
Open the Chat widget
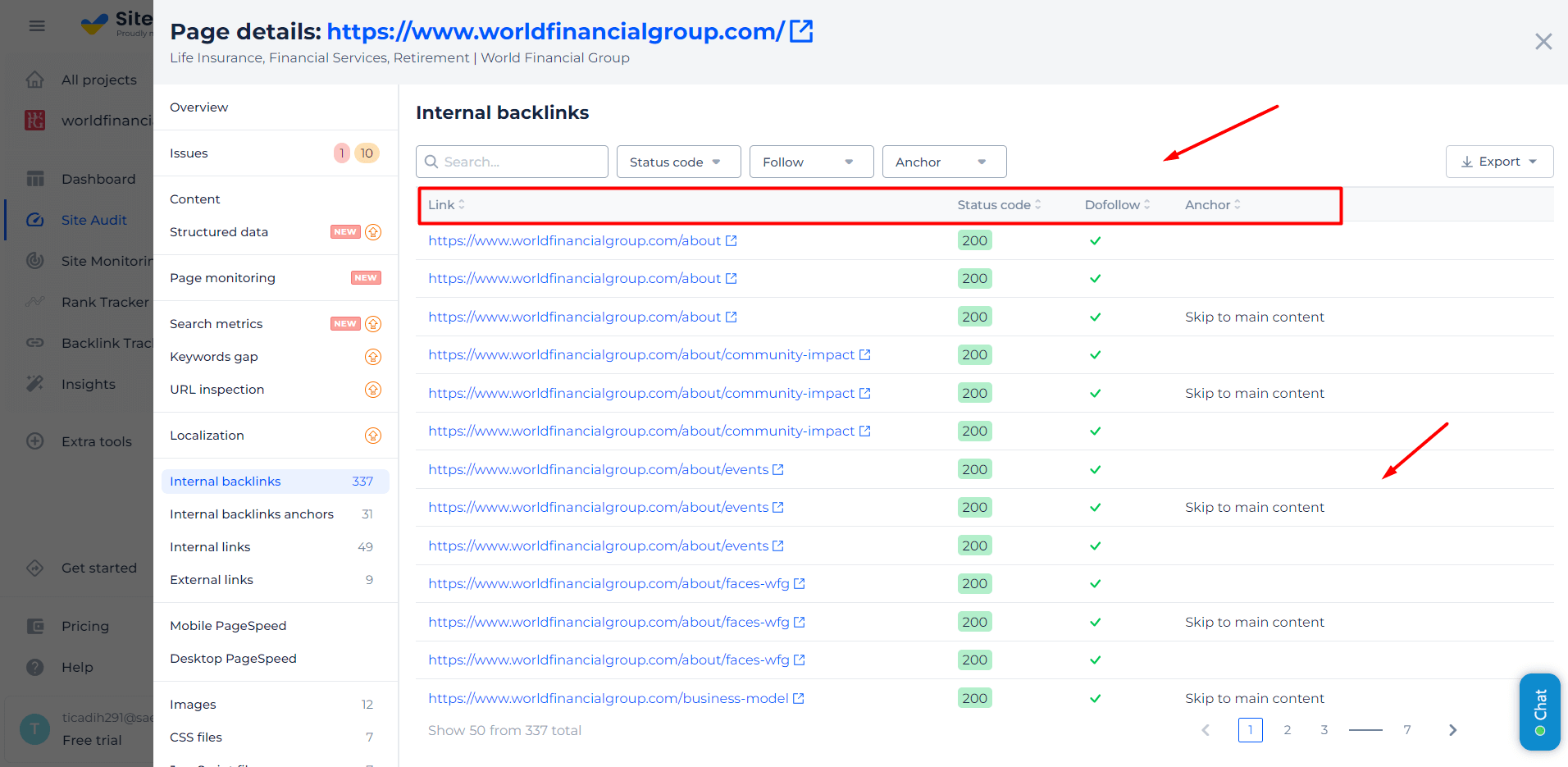(x=1540, y=712)
